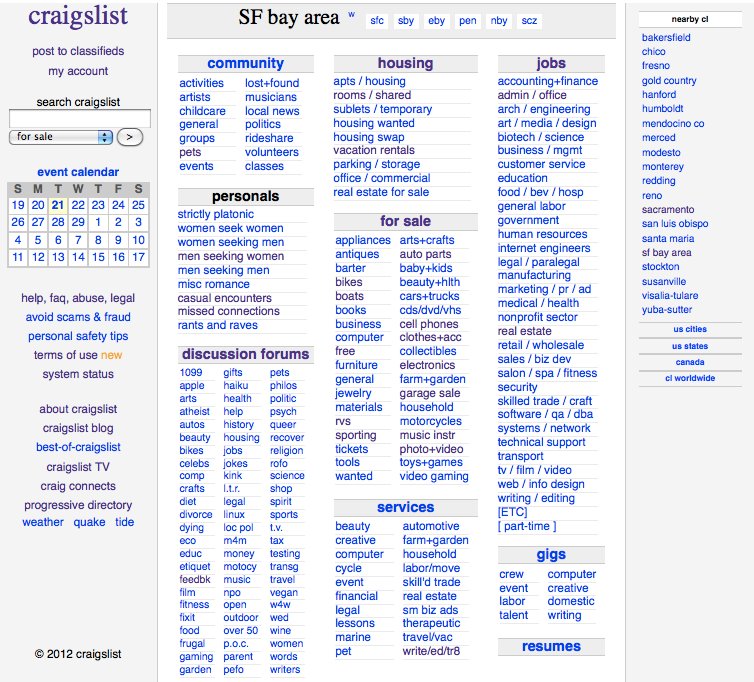
Task: Expand the cl worldwide list
Action: (690, 378)
